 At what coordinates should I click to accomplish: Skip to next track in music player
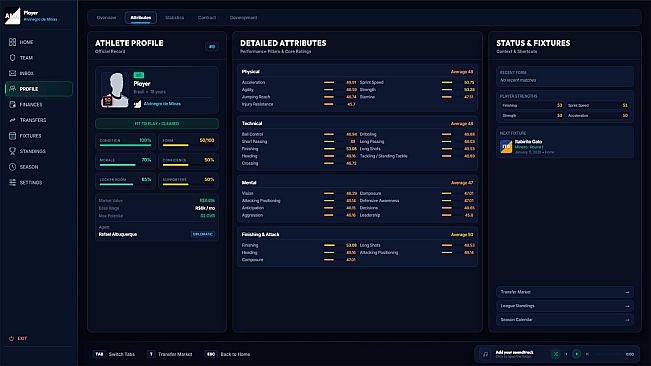[587, 354]
